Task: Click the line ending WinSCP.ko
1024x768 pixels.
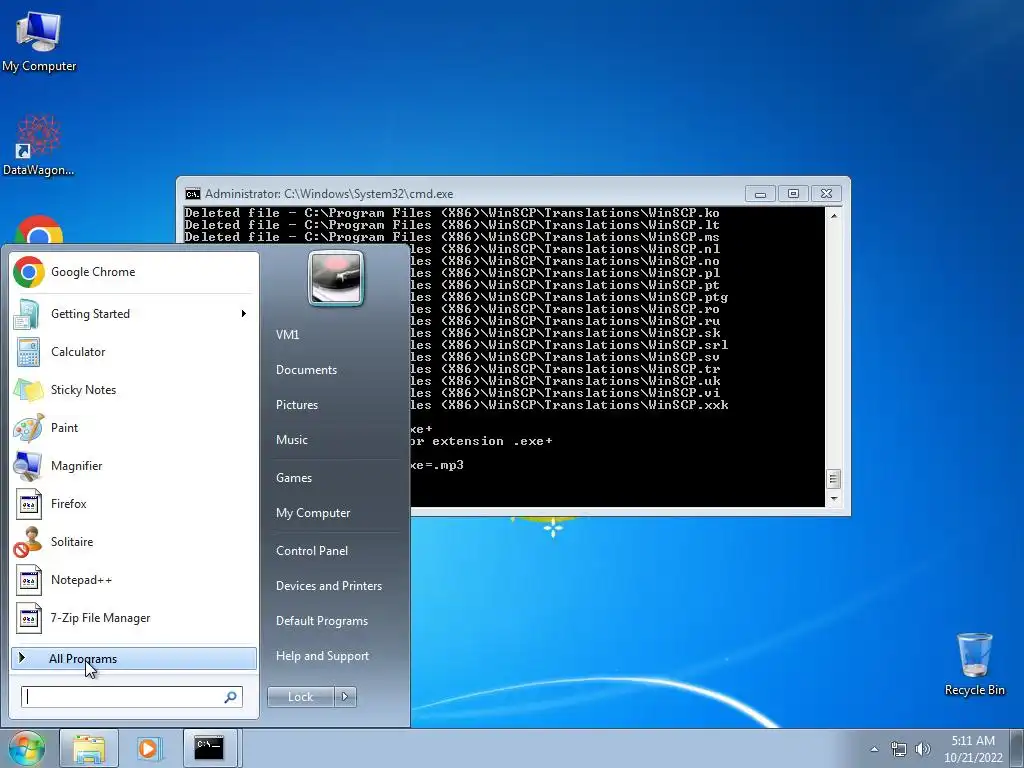Action: pyautogui.click(x=452, y=213)
